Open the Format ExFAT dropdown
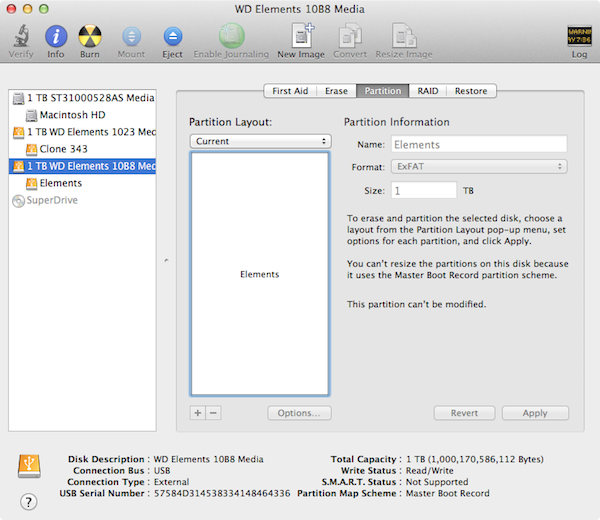 coord(479,166)
